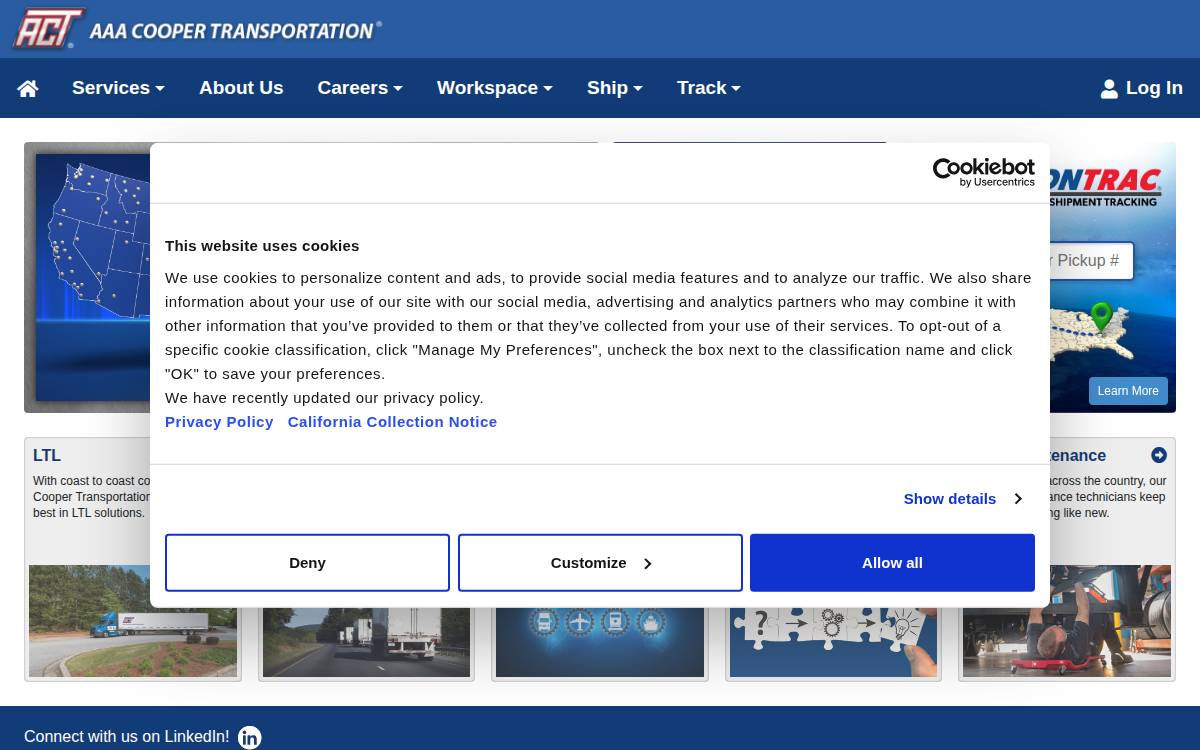Open the LinkedIn icon in the footer
Image resolution: width=1200 pixels, height=750 pixels.
[250, 737]
